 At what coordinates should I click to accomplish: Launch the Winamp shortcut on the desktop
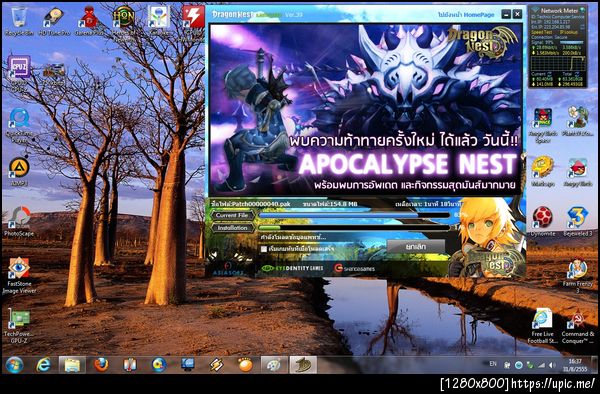543,172
